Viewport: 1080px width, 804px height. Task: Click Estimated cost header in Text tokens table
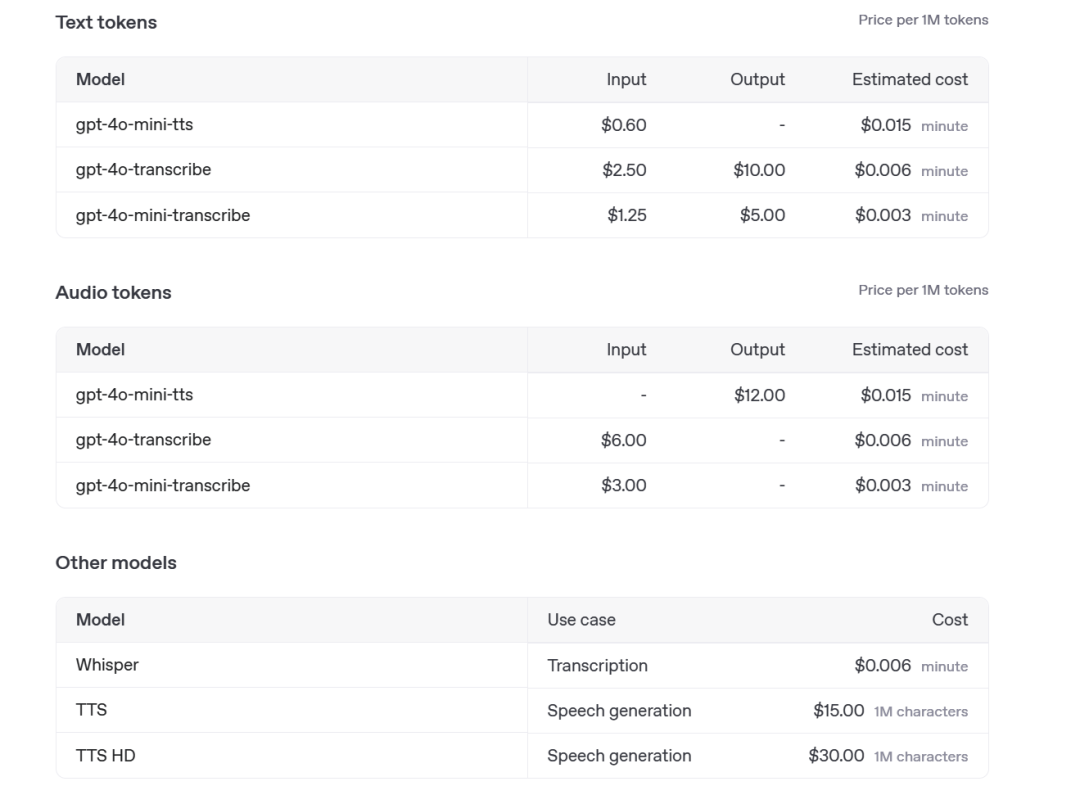910,79
